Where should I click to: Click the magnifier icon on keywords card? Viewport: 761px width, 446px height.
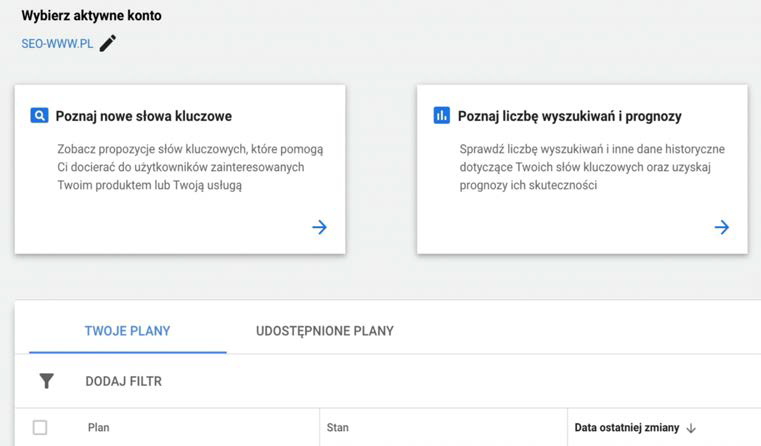click(x=39, y=116)
